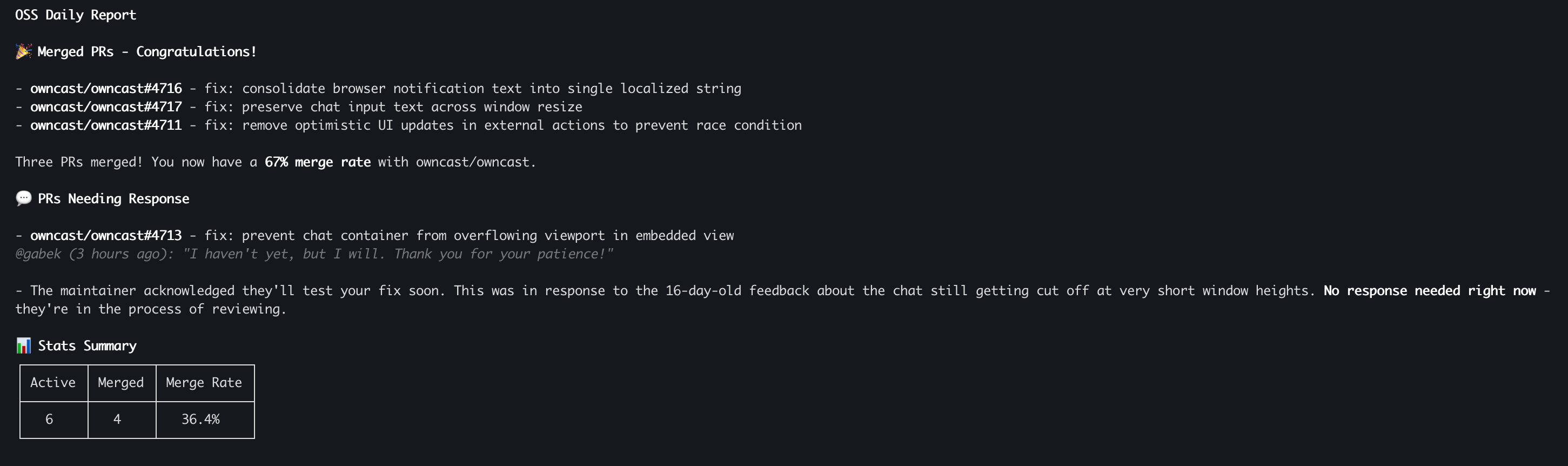This screenshot has height=466, width=1568.
Task: Click the 36.4% table cell
Action: [200, 419]
